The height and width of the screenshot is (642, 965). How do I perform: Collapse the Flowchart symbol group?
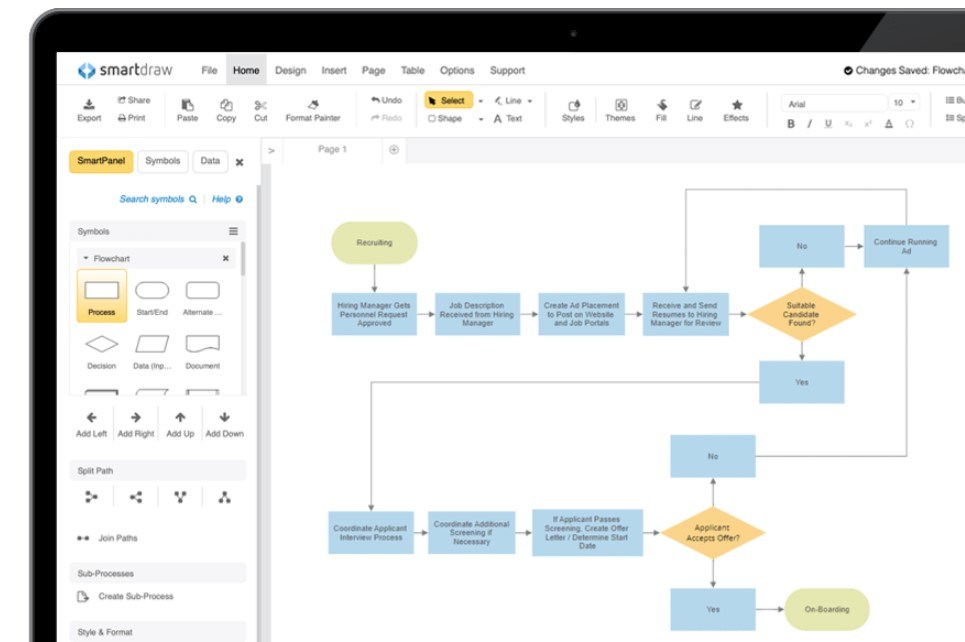86,259
